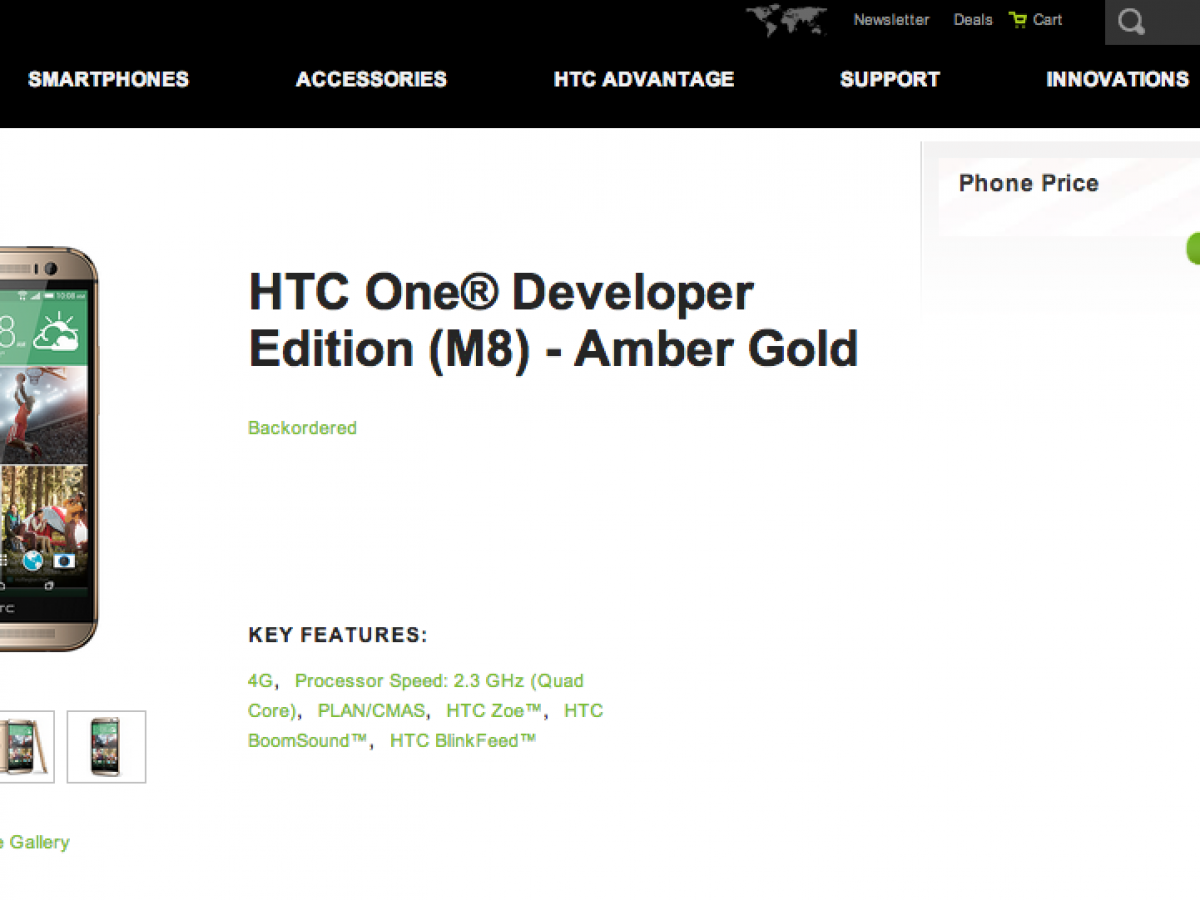Open the Newsletter link
This screenshot has width=1200, height=900.
(x=891, y=20)
